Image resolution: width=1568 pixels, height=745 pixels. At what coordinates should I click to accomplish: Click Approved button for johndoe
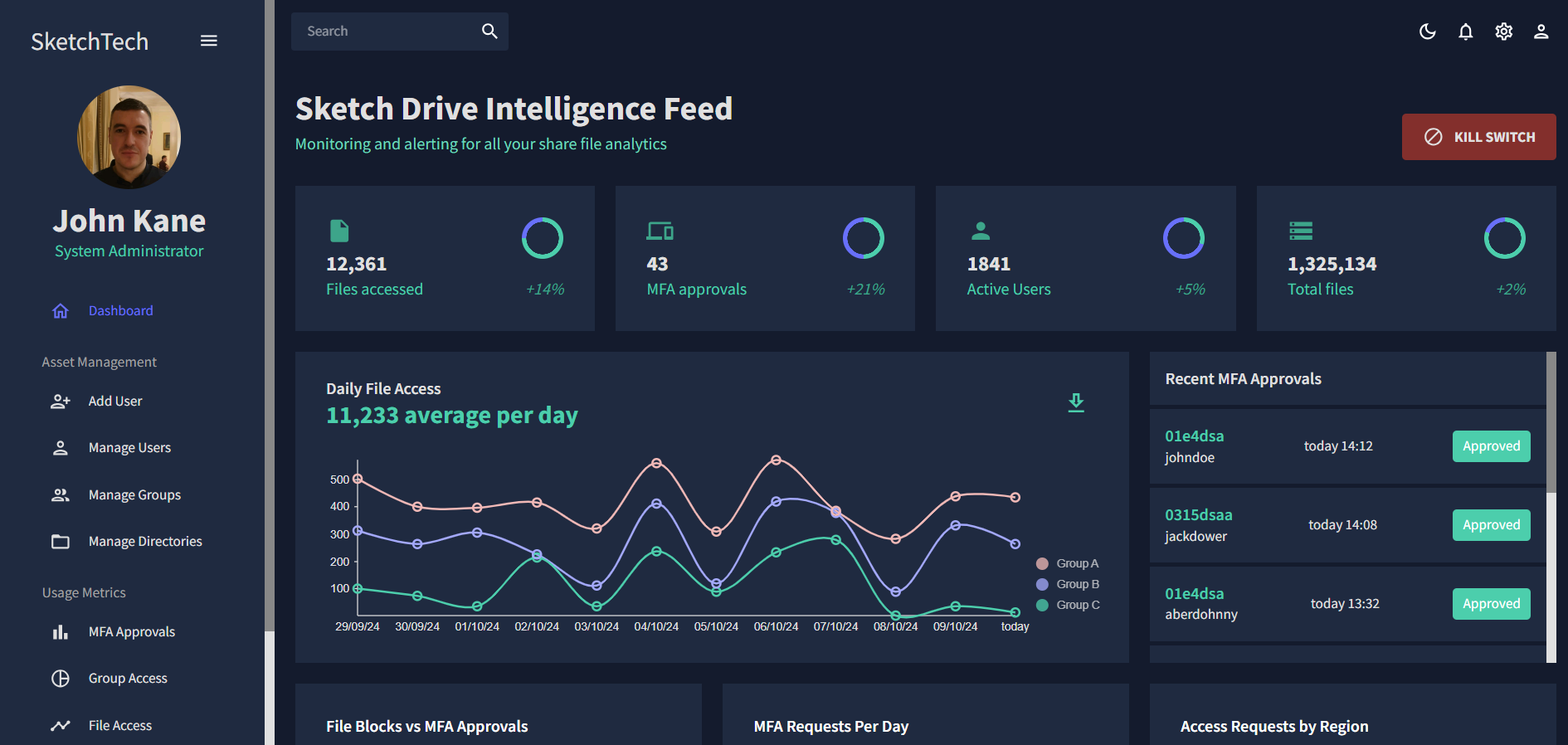pos(1492,446)
